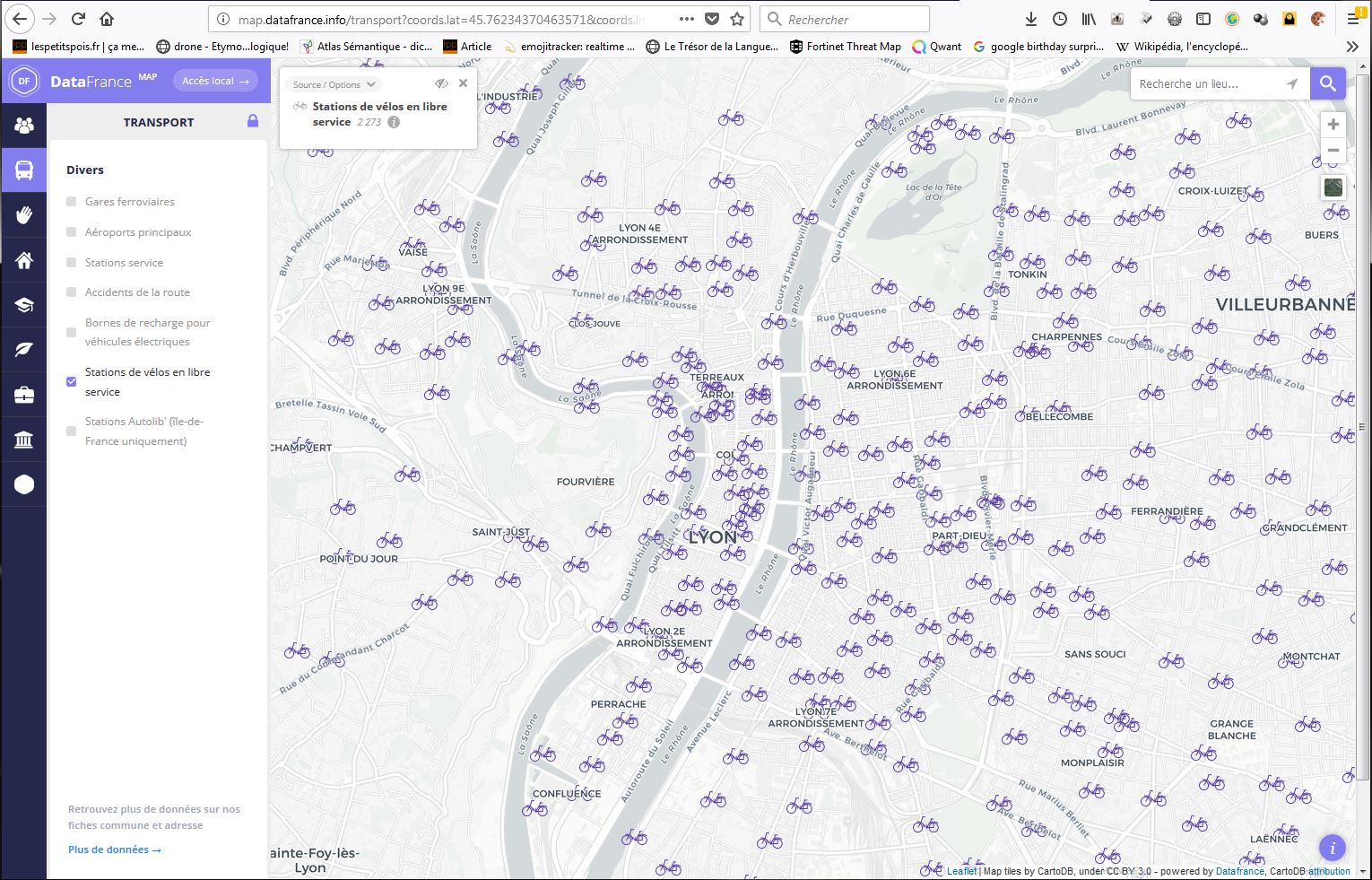The width and height of the screenshot is (1372, 880).
Task: Click the info icon next to 2 273
Action: (394, 122)
